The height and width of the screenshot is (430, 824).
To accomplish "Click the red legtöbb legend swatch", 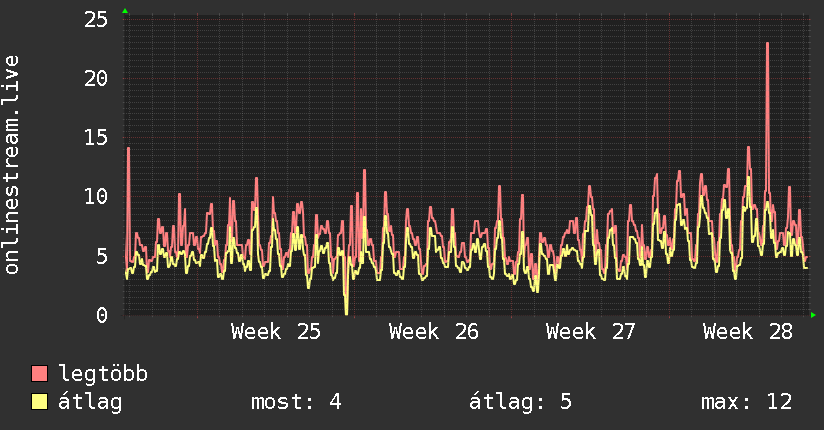I will coord(39,373).
